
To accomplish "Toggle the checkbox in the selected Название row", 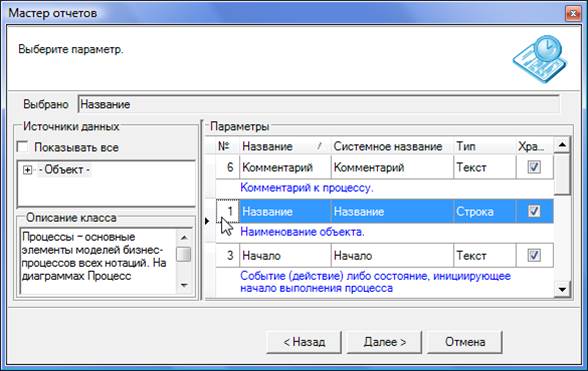I will click(x=534, y=211).
